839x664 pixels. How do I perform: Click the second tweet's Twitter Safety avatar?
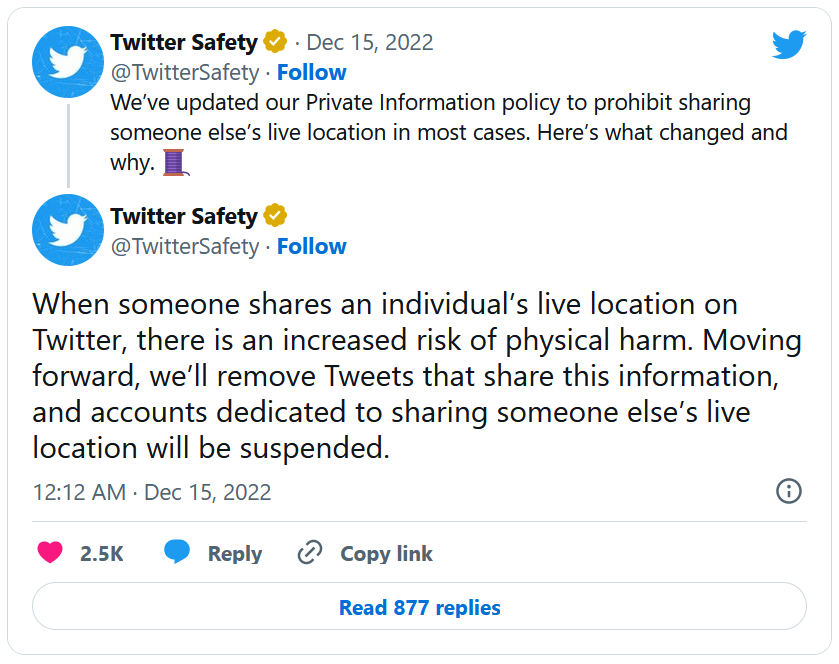[x=68, y=229]
